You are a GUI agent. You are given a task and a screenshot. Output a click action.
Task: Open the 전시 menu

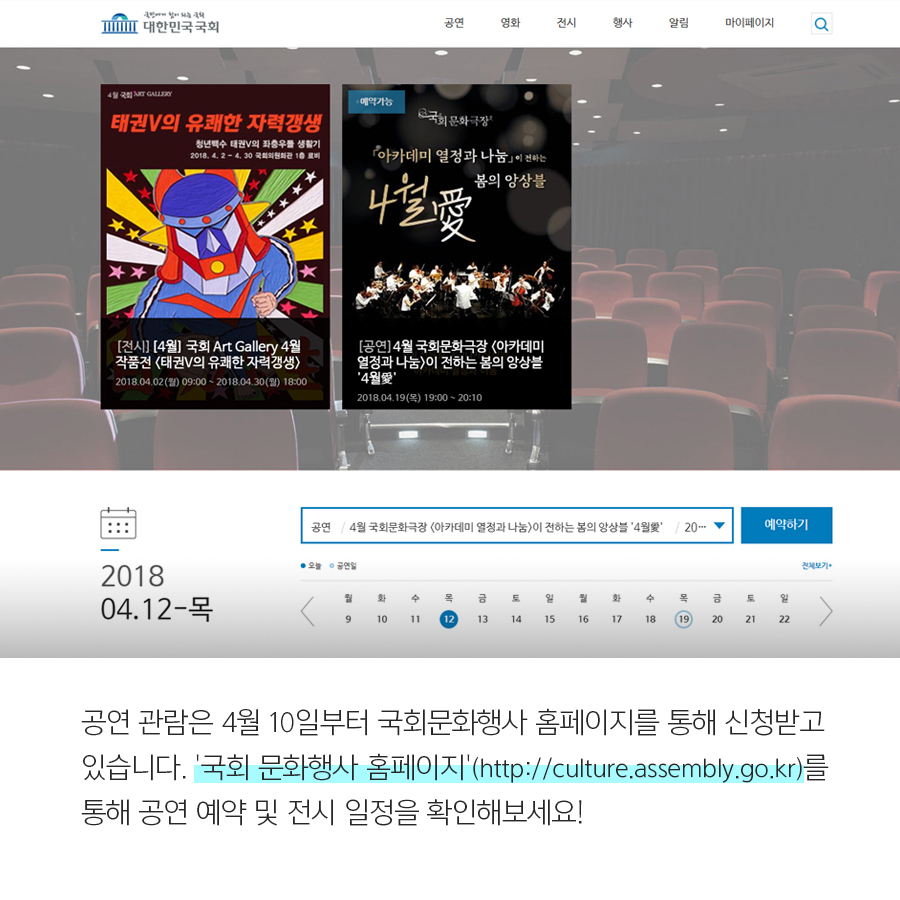(567, 23)
